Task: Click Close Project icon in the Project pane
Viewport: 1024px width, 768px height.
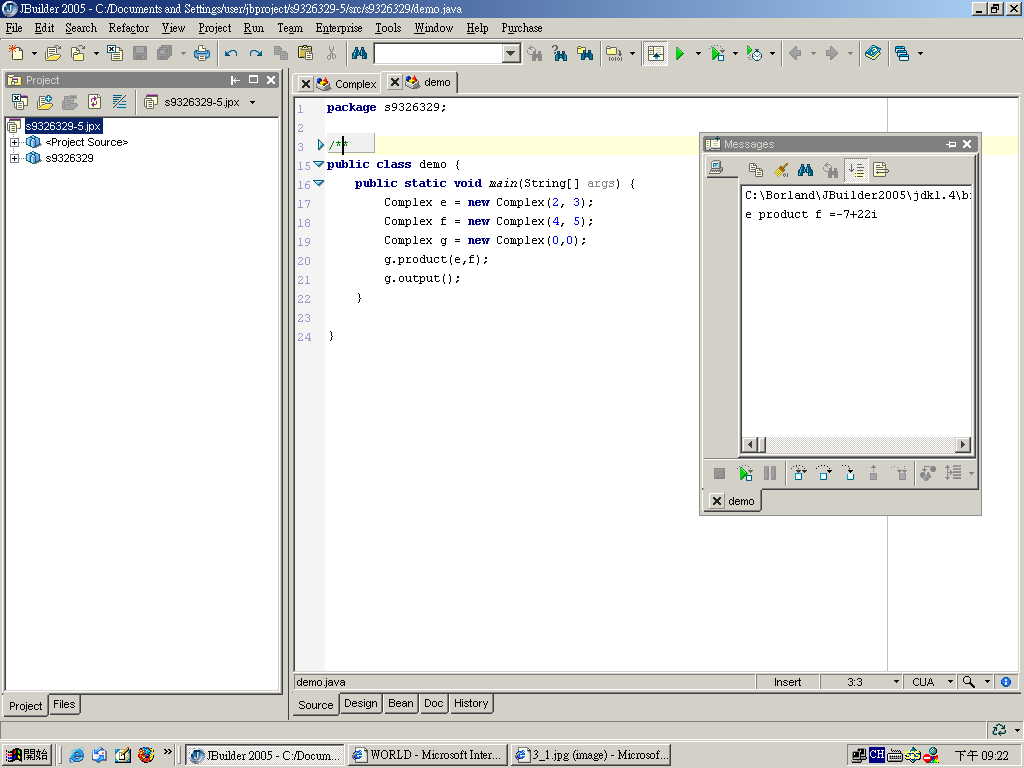Action: 20,102
